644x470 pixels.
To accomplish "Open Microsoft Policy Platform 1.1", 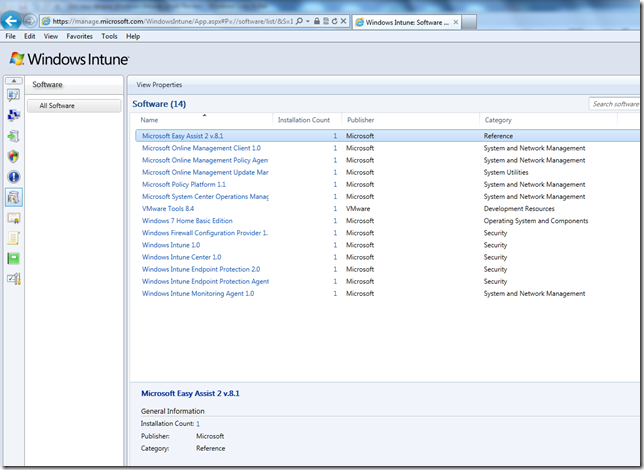I will pyautogui.click(x=184, y=184).
